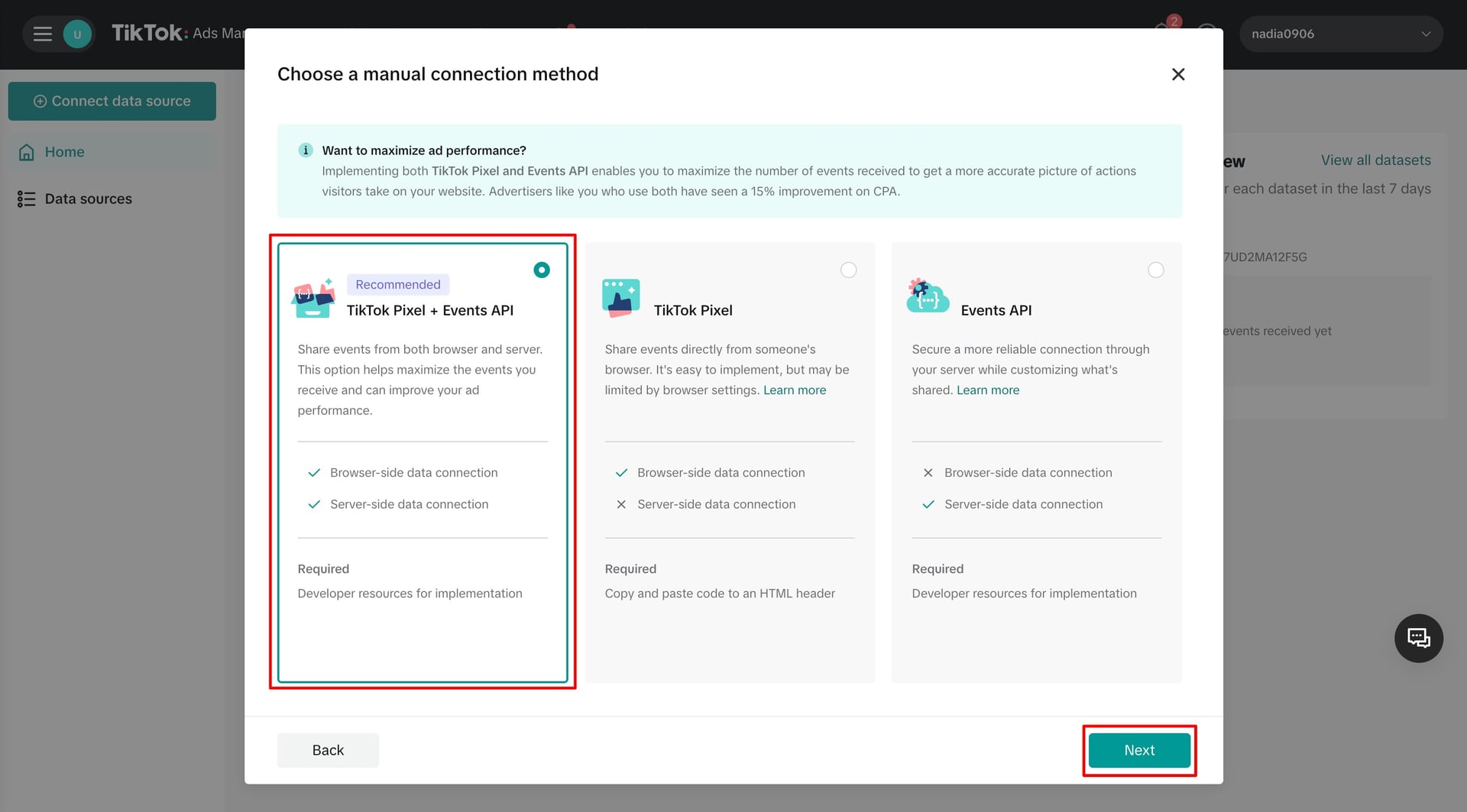
Task: Click the 'Choose a manual connection method' title
Action: click(438, 74)
